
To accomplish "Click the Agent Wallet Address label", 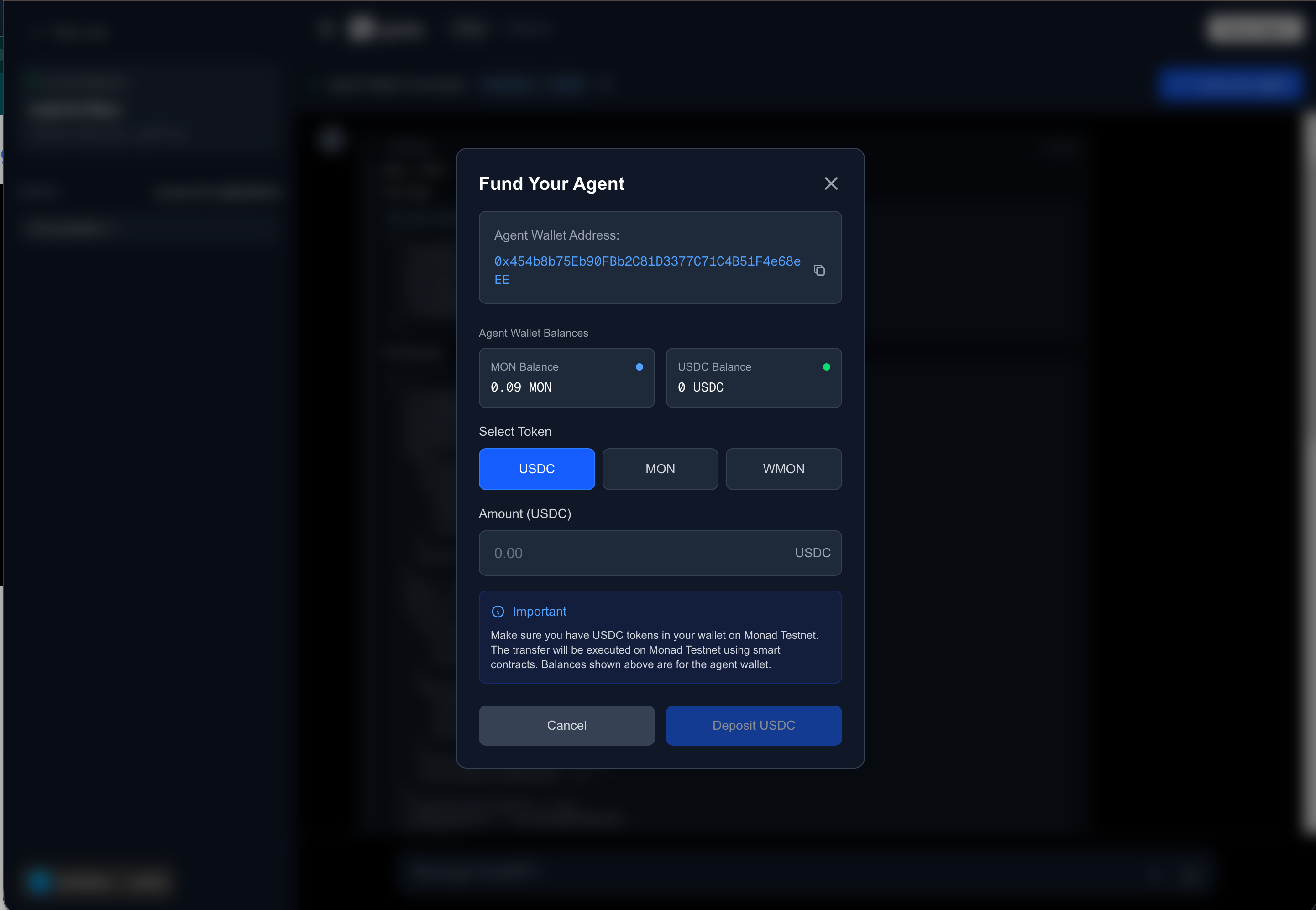I will point(556,235).
